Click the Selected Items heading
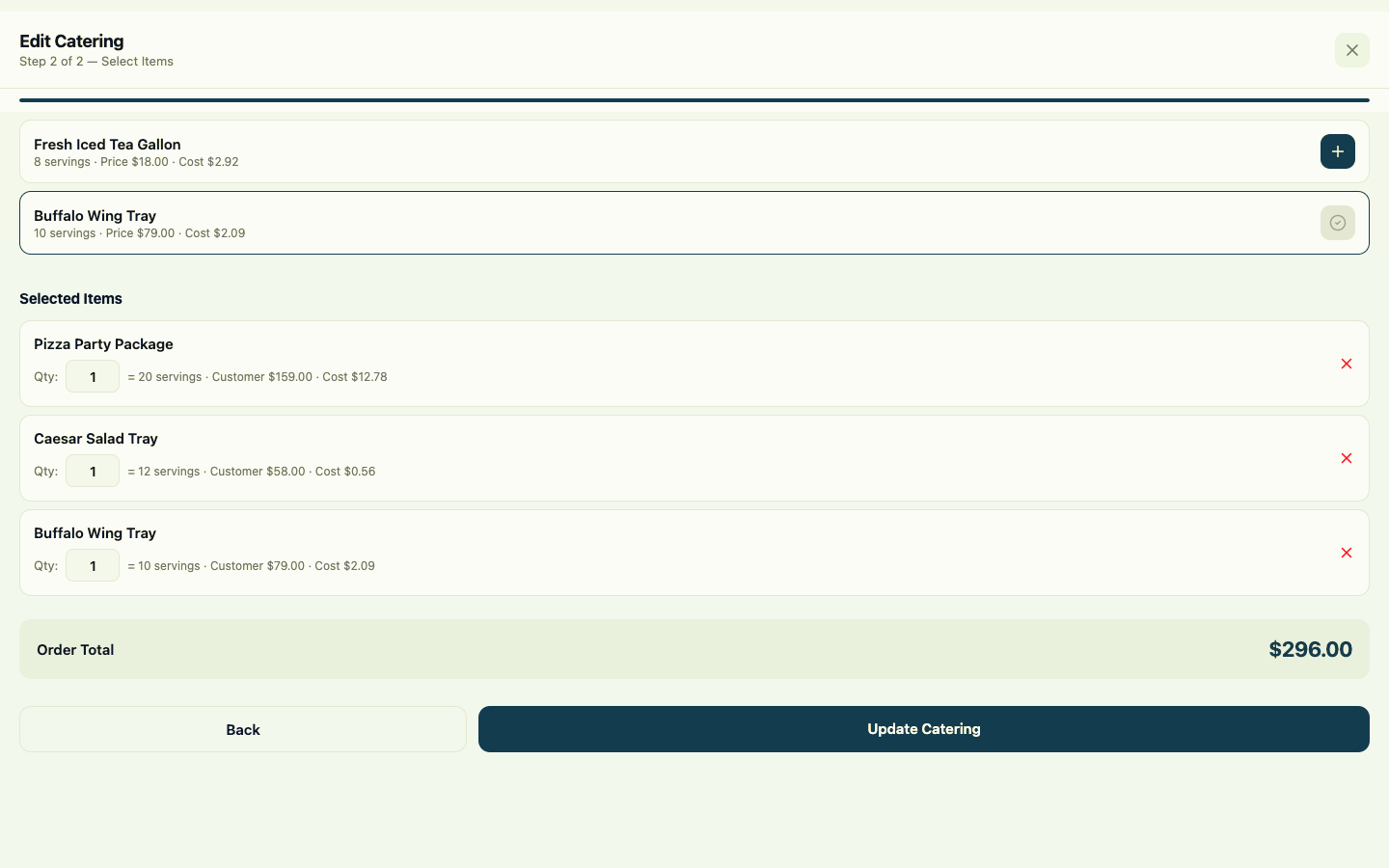1389x868 pixels. pyautogui.click(x=70, y=299)
